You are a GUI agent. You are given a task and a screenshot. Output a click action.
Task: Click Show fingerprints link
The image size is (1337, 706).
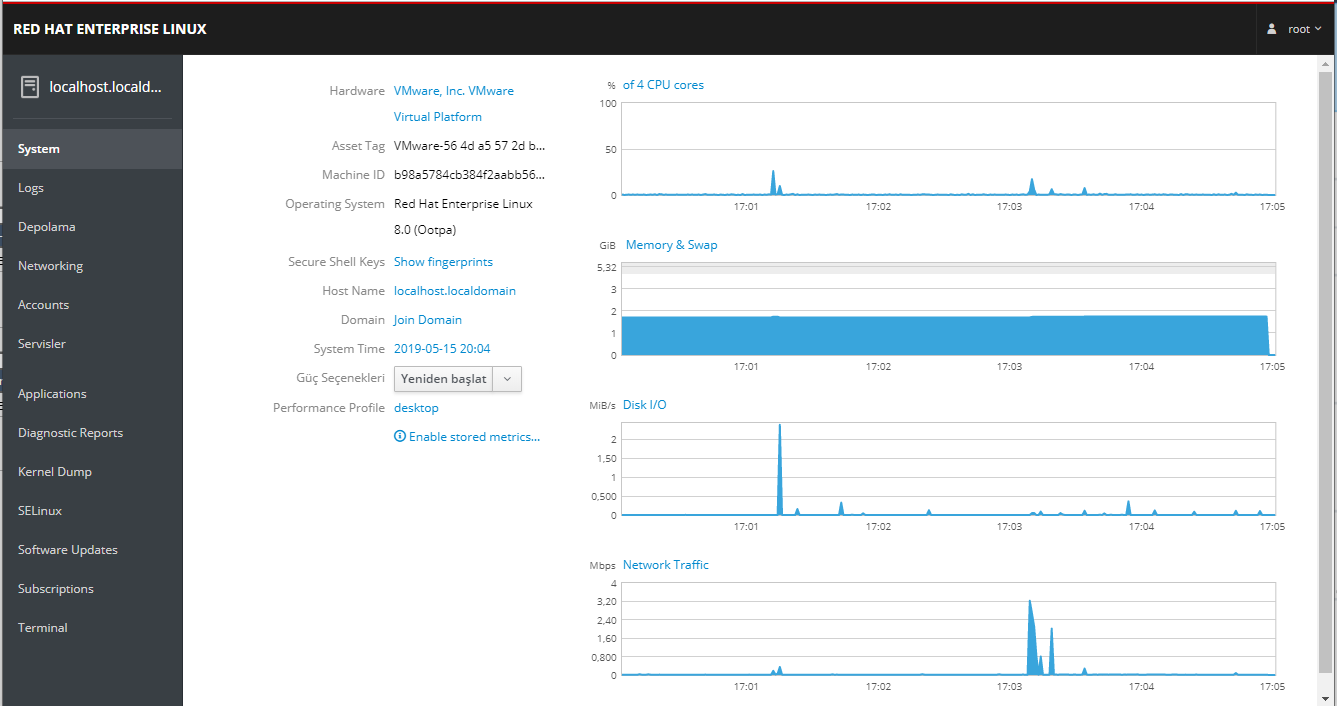pos(443,262)
